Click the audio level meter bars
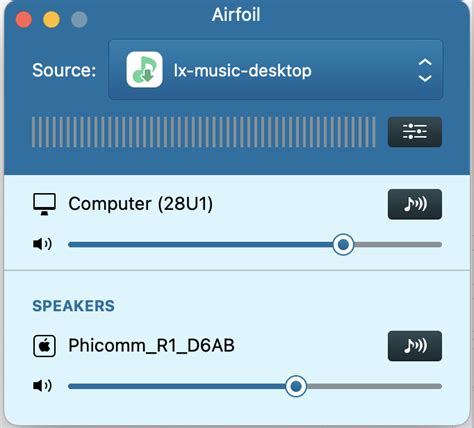The width and height of the screenshot is (474, 428). point(204,132)
